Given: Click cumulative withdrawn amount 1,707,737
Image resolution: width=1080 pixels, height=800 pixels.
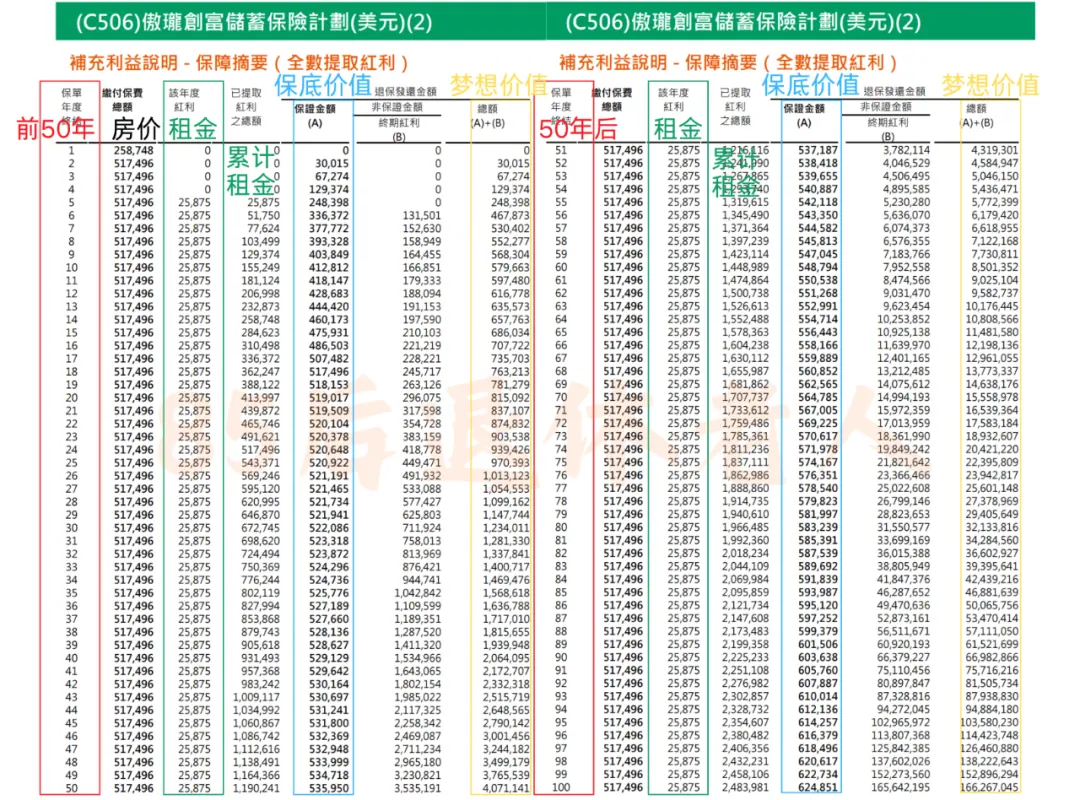Looking at the screenshot, I should [745, 398].
